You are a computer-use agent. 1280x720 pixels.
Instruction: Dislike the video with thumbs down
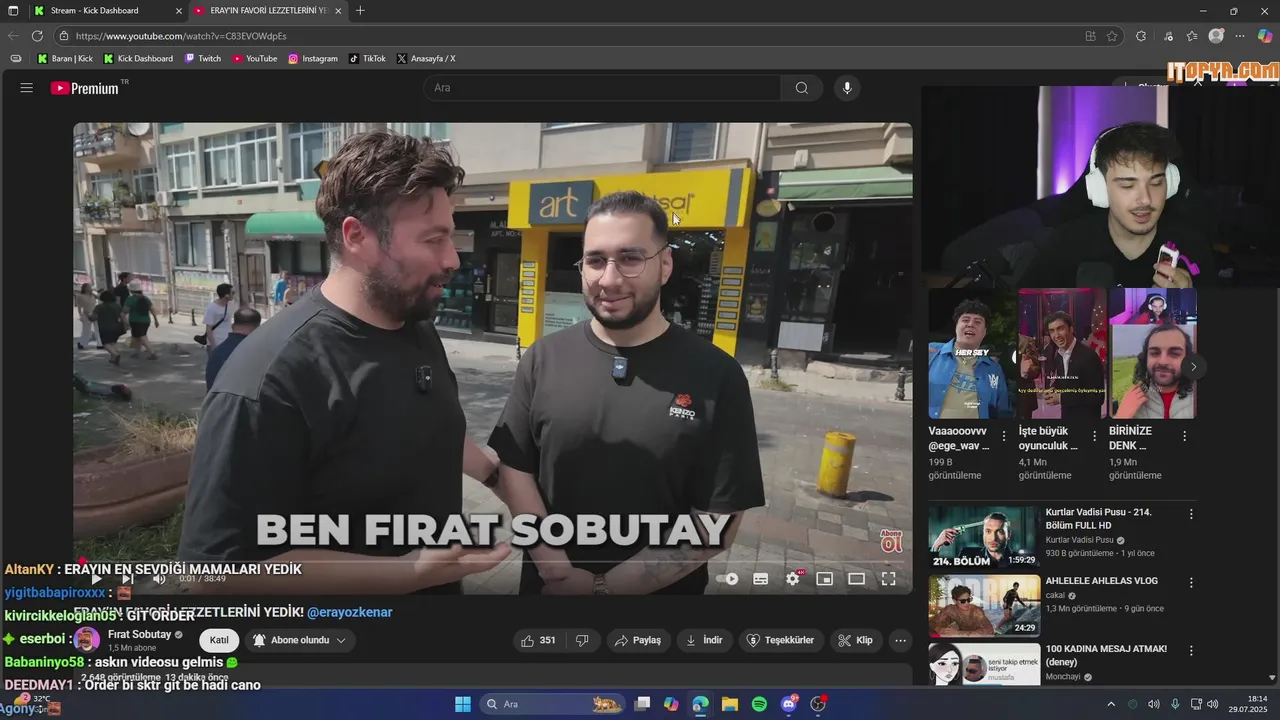582,640
